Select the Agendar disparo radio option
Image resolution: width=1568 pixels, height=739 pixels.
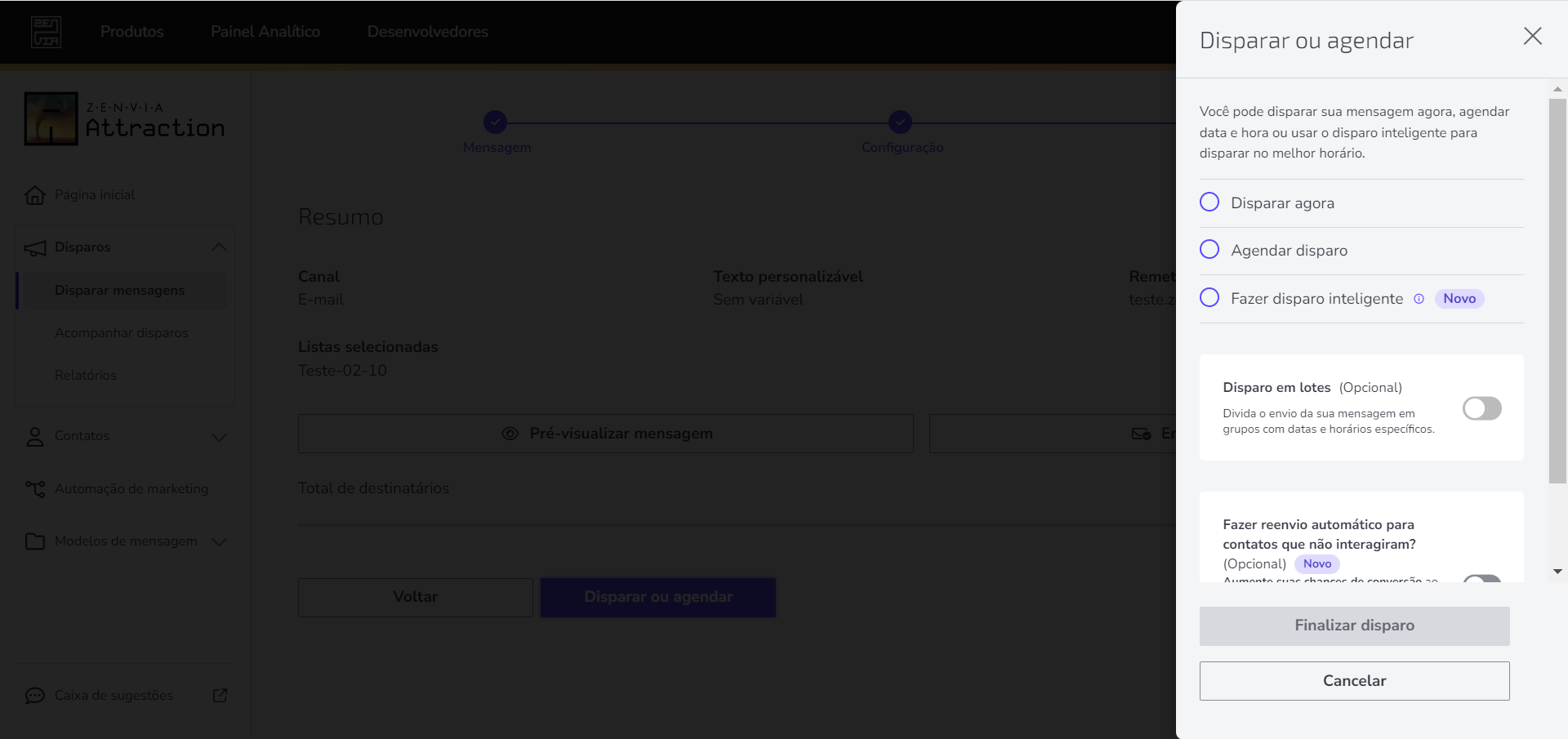pyautogui.click(x=1209, y=249)
